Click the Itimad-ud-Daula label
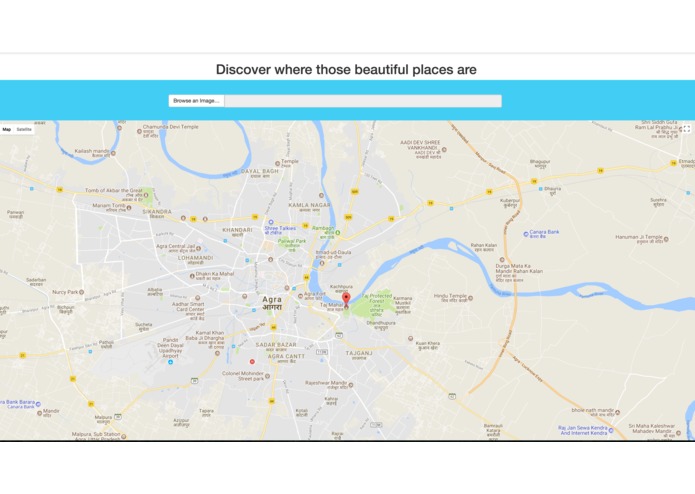 [333, 253]
